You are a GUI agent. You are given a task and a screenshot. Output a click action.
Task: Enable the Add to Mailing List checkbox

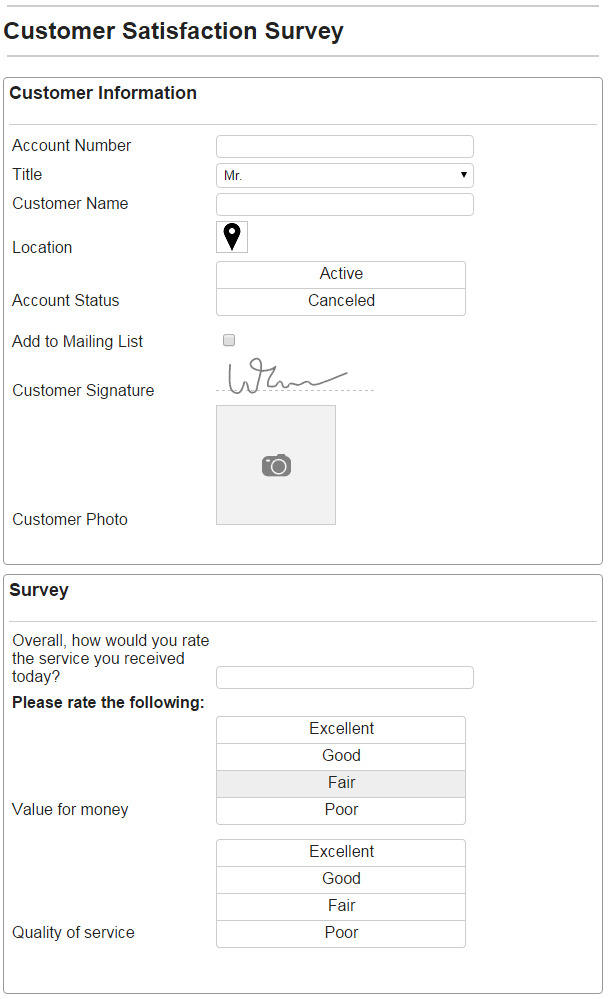tap(229, 340)
